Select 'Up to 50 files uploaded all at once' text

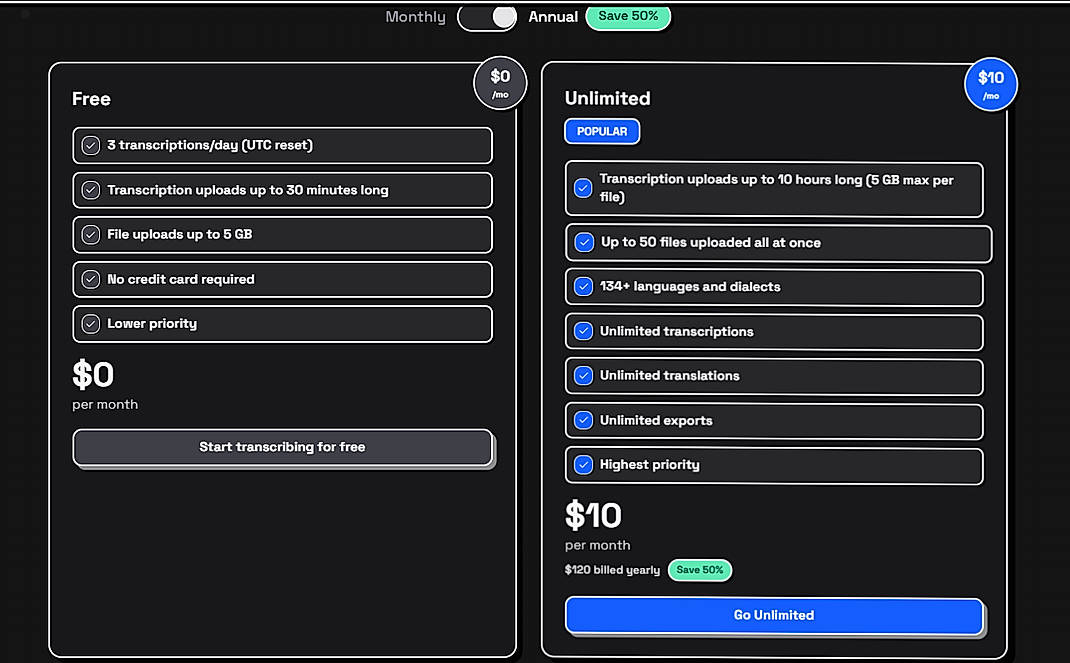[x=710, y=242]
